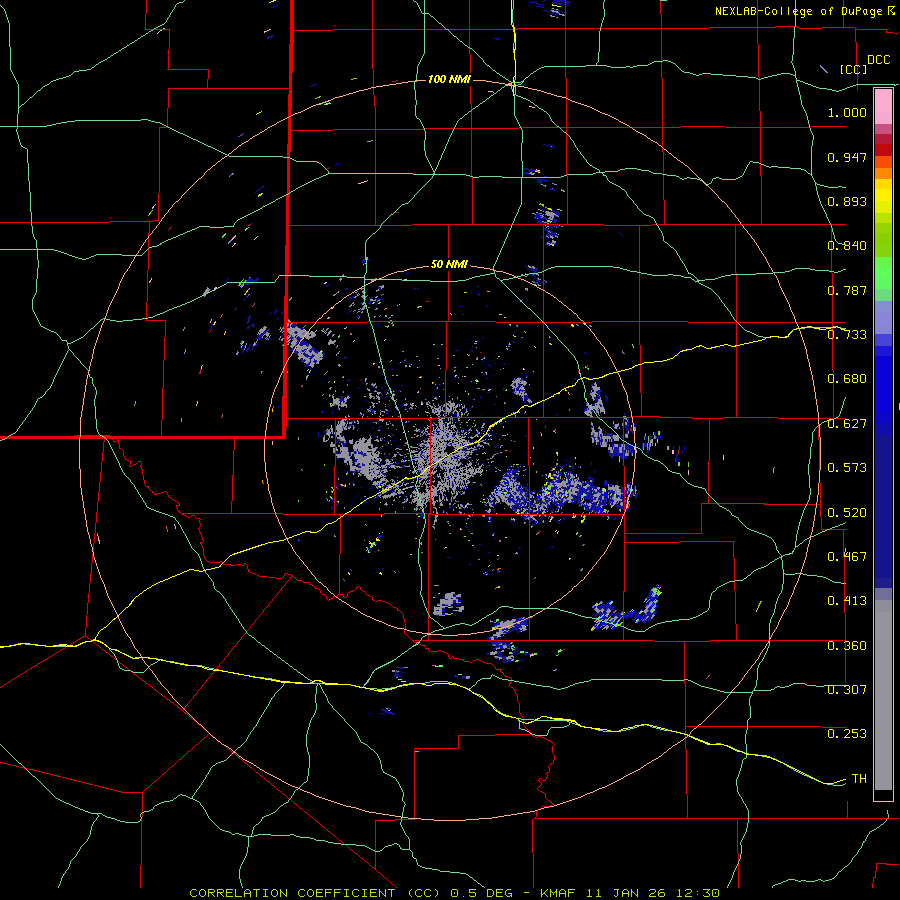This screenshot has height=900, width=900.
Task: Click the 0.520 scale value
Action: 847,512
